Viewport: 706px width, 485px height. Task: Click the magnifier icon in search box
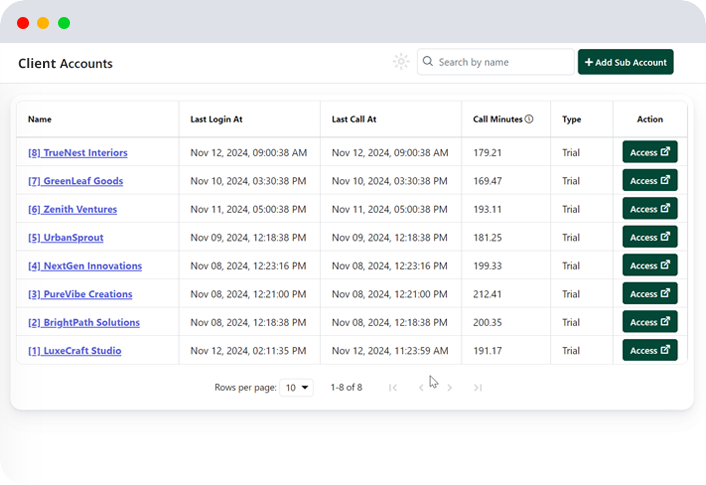[428, 62]
